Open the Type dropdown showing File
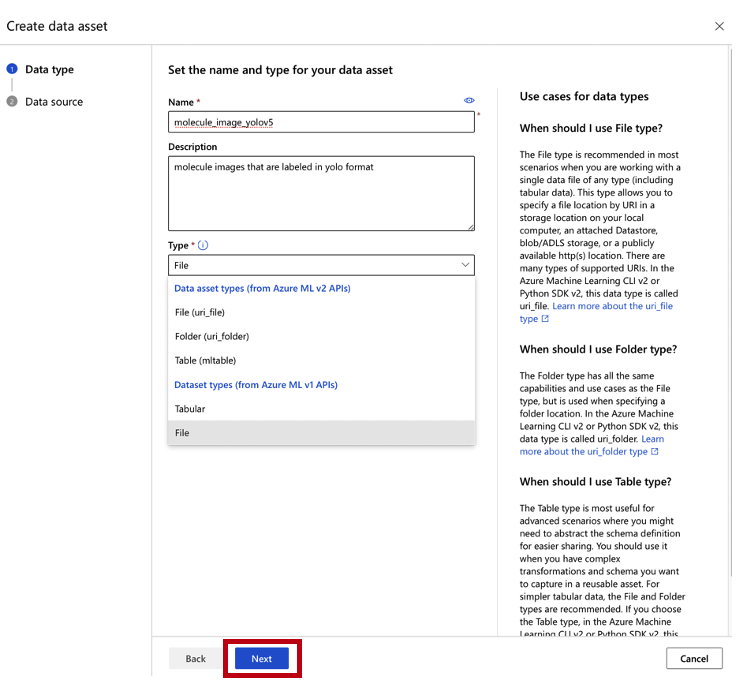Image resolution: width=747 pixels, height=695 pixels. point(322,265)
